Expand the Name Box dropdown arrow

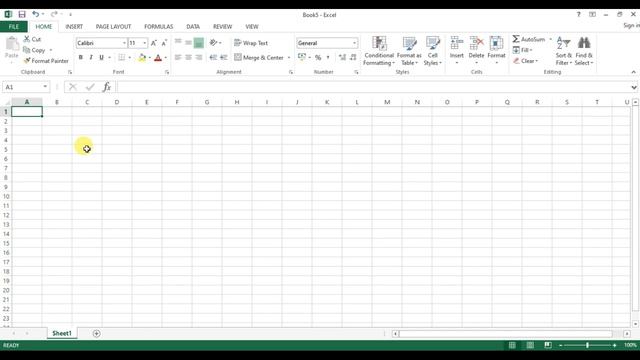click(45, 87)
